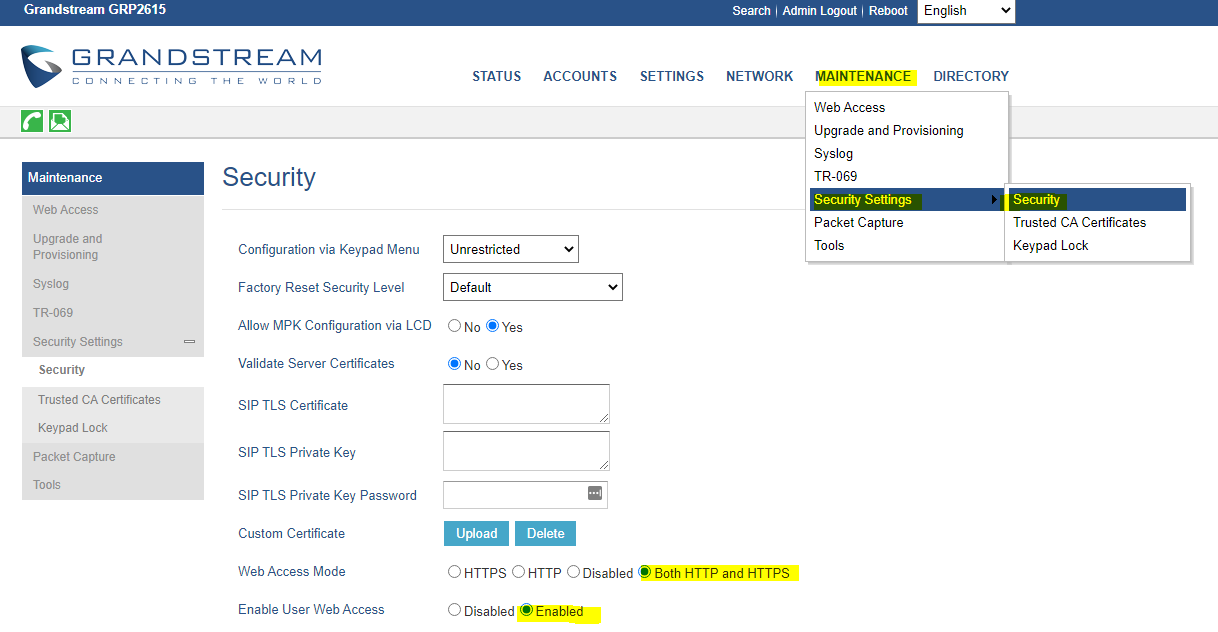The width and height of the screenshot is (1218, 632).
Task: Click the green envelope message icon
Action: (60, 121)
